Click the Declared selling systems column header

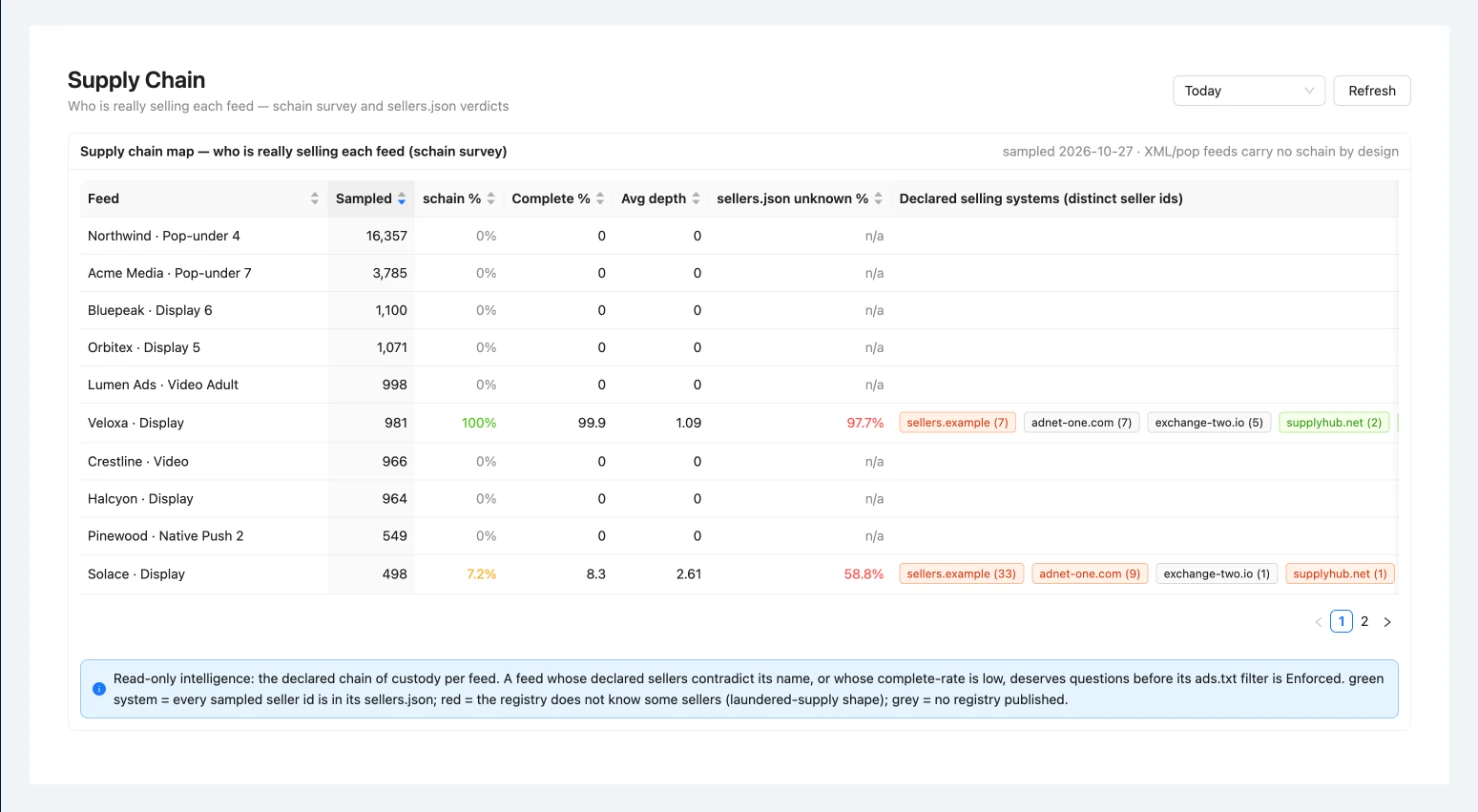click(x=1041, y=199)
